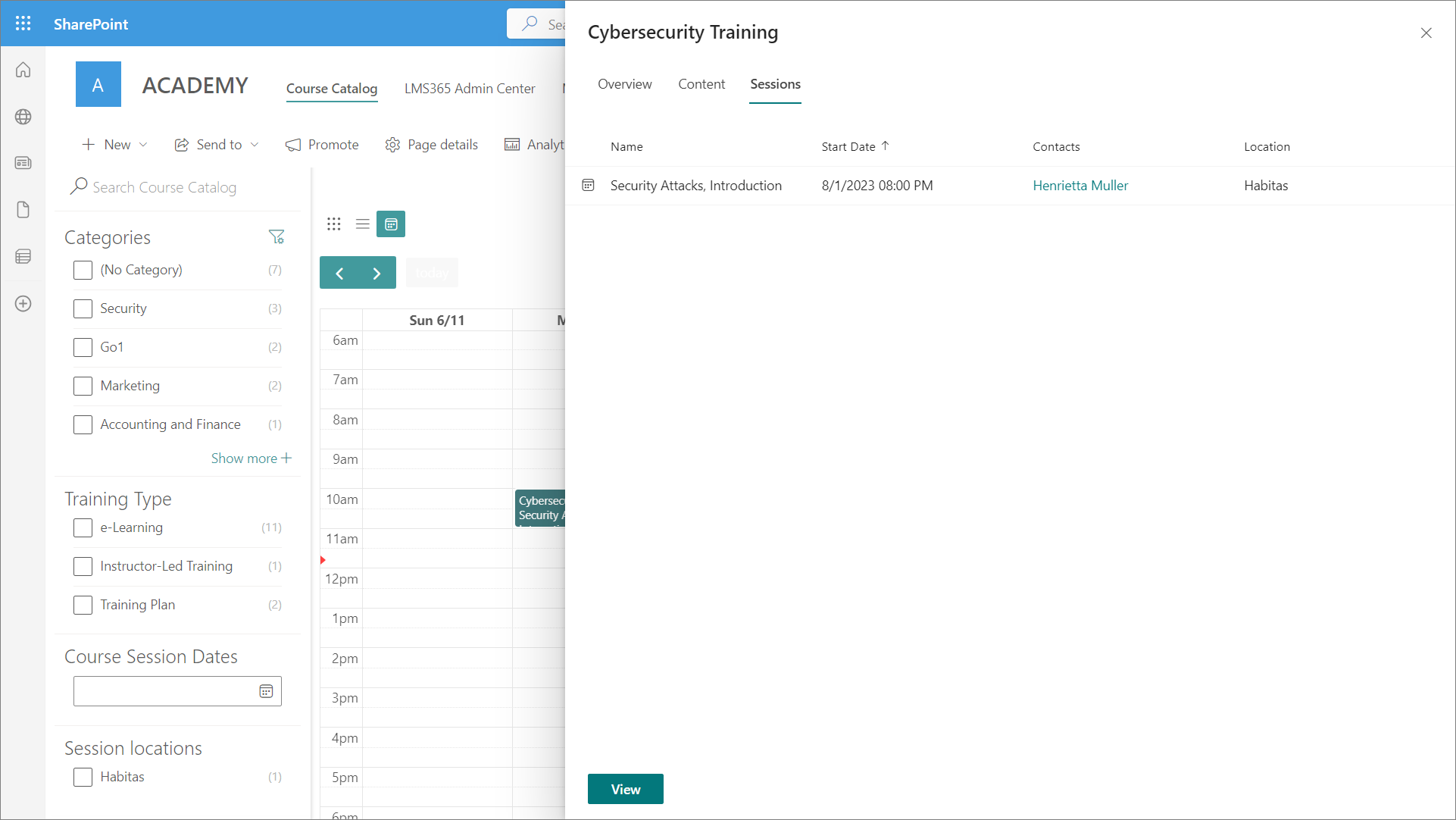Expand the New dropdown menu
This screenshot has height=820, width=1456.
[115, 145]
